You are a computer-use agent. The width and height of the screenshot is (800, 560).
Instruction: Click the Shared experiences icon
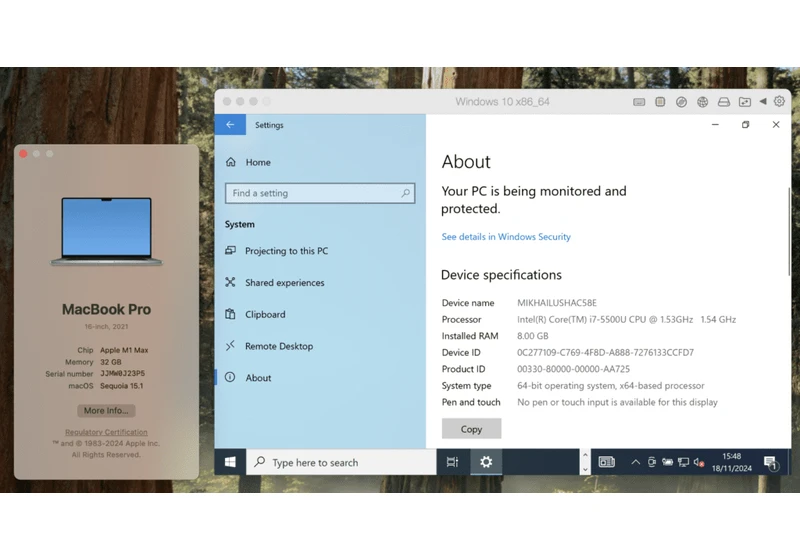click(x=231, y=282)
